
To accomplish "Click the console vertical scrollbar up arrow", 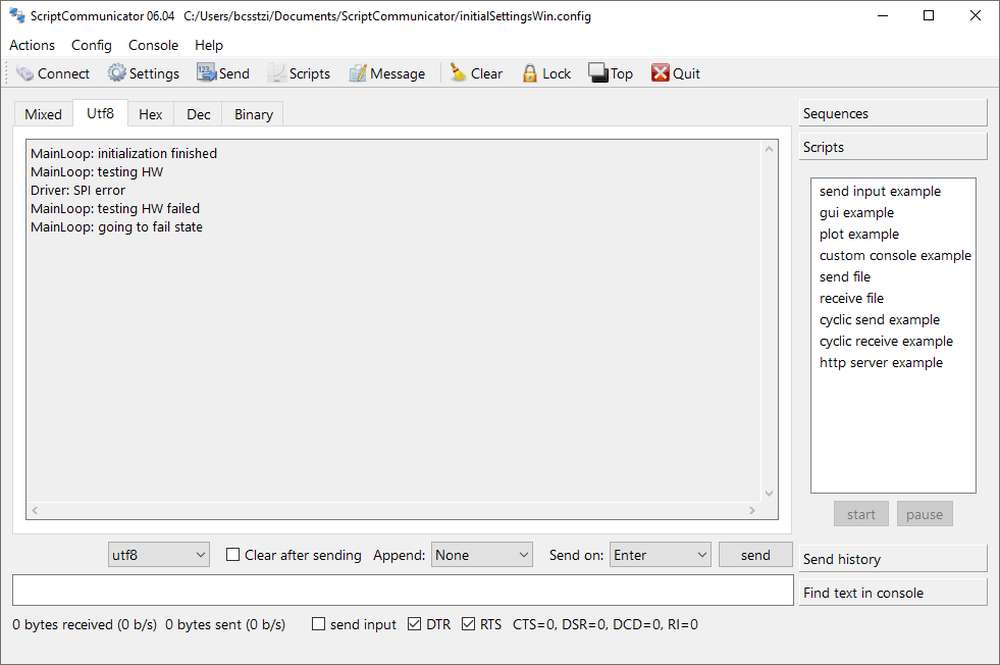I will point(769,149).
